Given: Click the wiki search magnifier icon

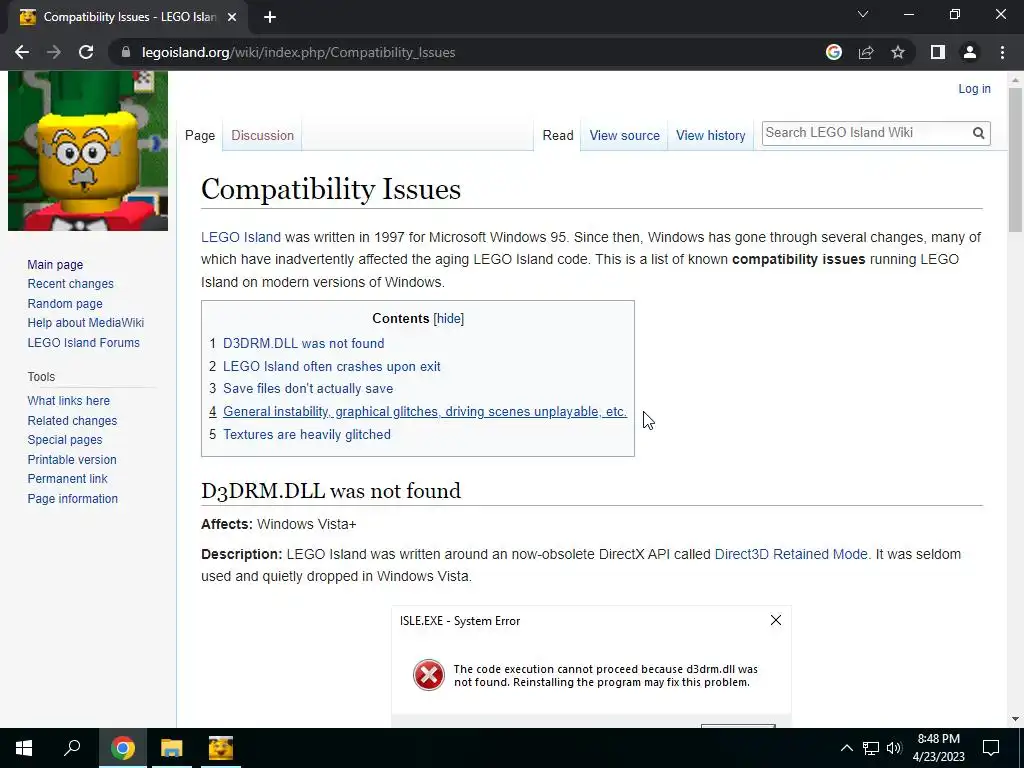Looking at the screenshot, I should click(x=978, y=133).
